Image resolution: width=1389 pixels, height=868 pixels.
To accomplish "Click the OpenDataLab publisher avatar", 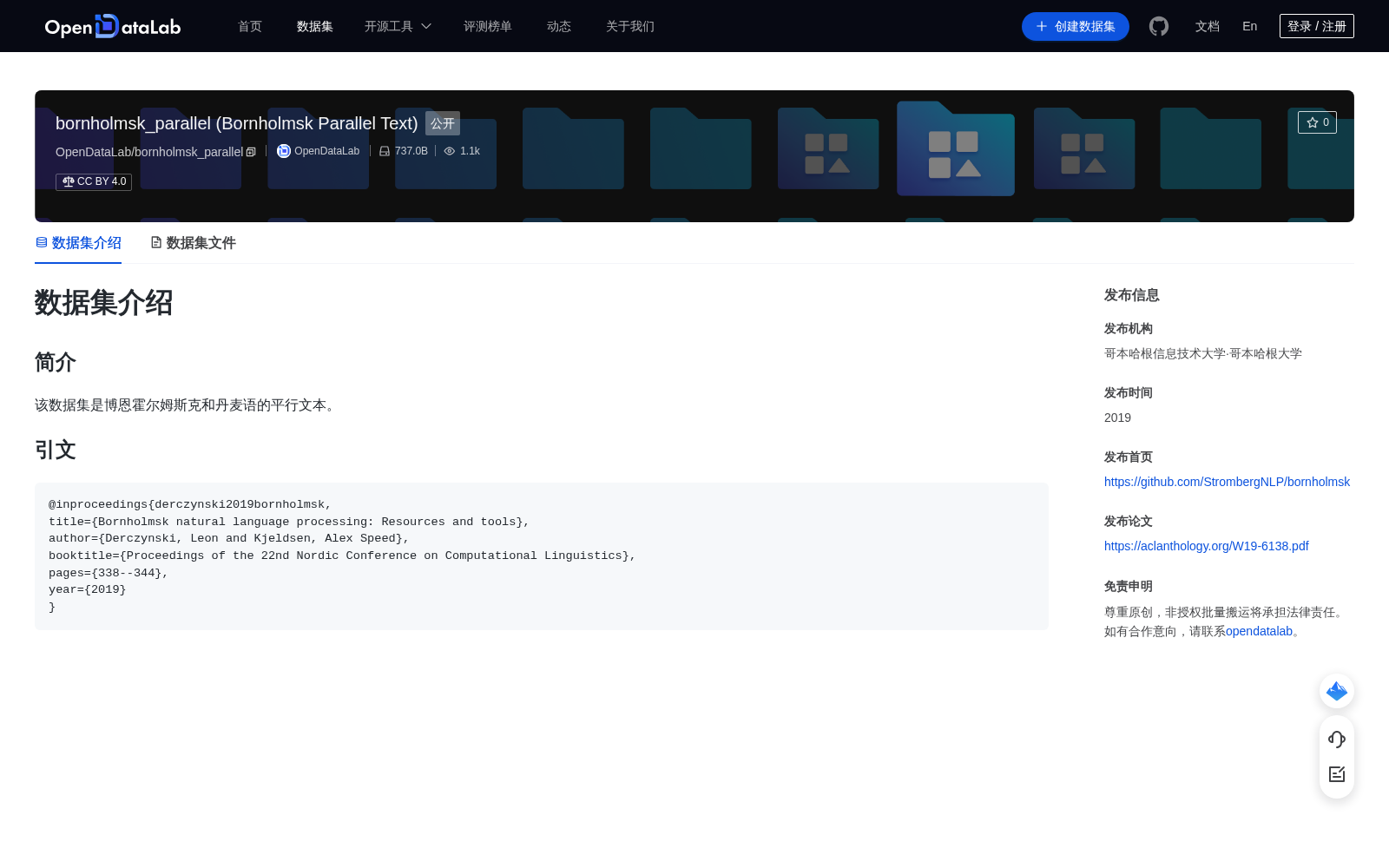I will pyautogui.click(x=283, y=151).
